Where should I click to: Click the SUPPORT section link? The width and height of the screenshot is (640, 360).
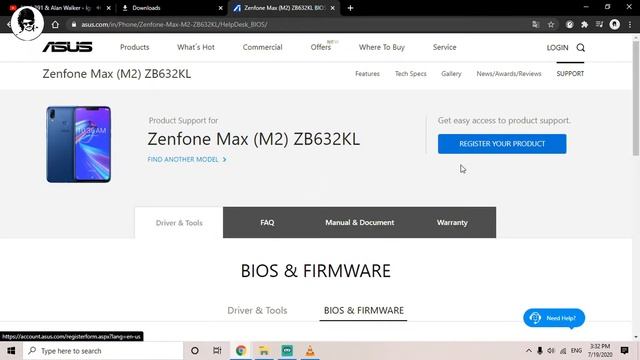(x=570, y=74)
